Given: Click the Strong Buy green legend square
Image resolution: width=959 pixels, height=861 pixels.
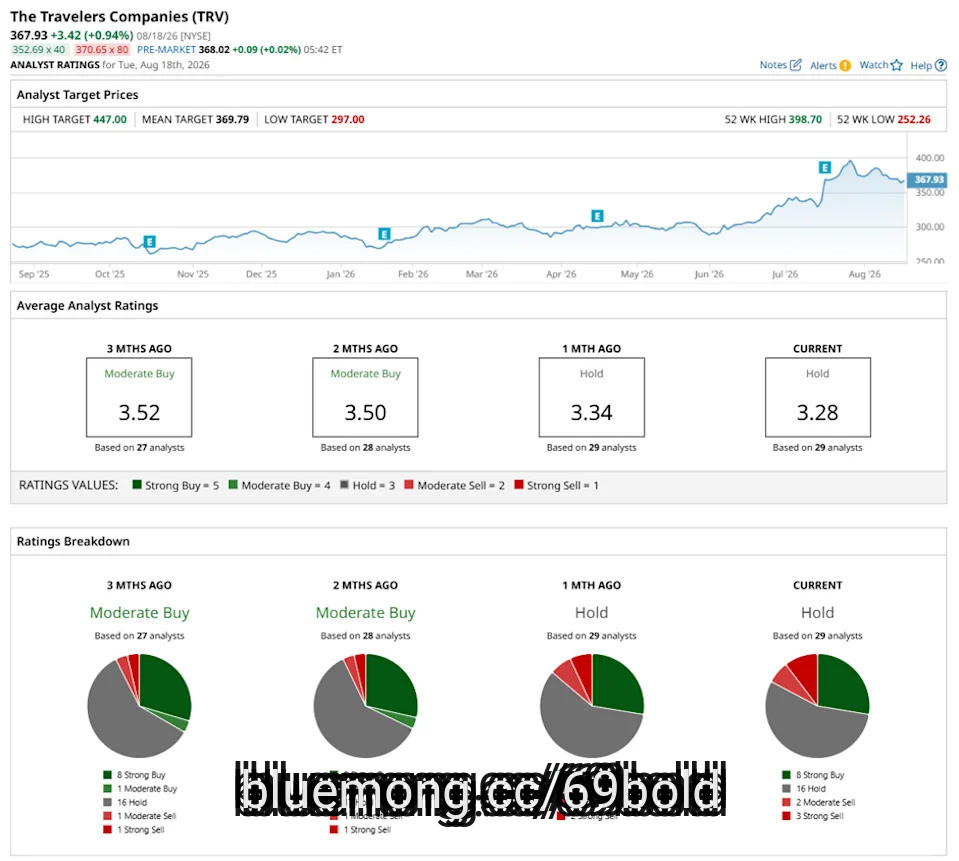Looking at the screenshot, I should (x=137, y=484).
